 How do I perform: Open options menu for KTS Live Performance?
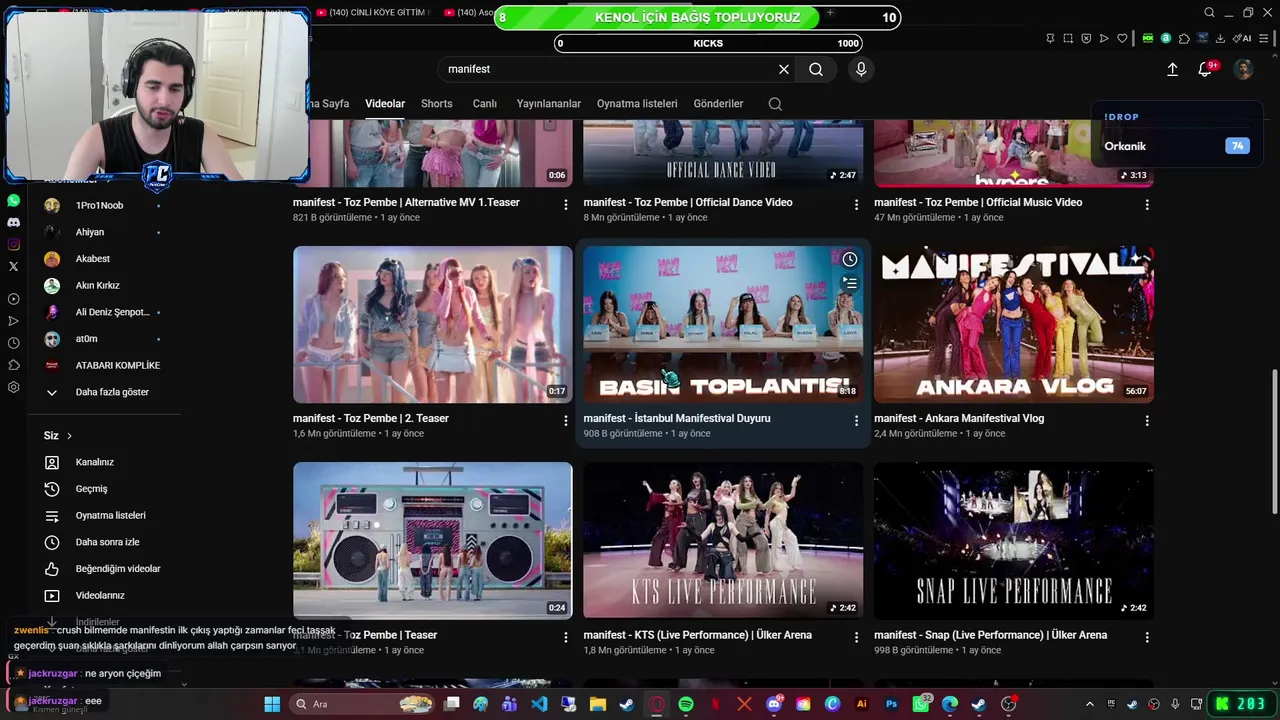click(x=856, y=637)
